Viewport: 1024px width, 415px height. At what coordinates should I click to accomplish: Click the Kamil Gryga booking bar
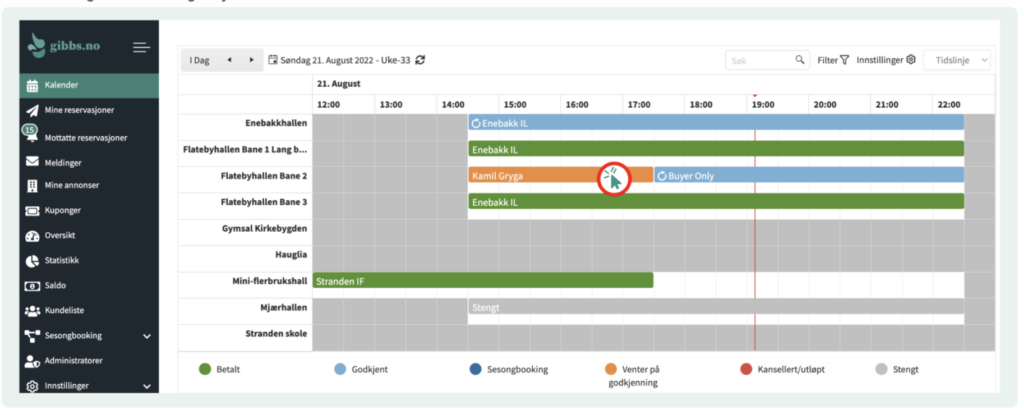530,175
